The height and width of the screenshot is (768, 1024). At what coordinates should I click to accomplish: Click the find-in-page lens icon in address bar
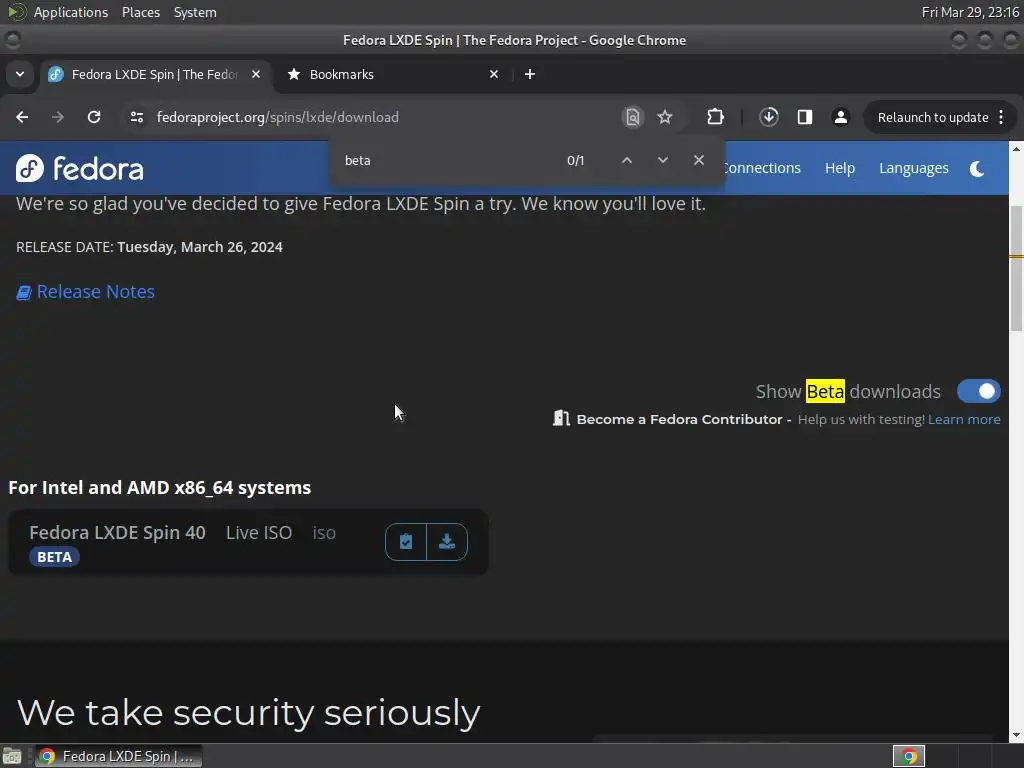[632, 117]
